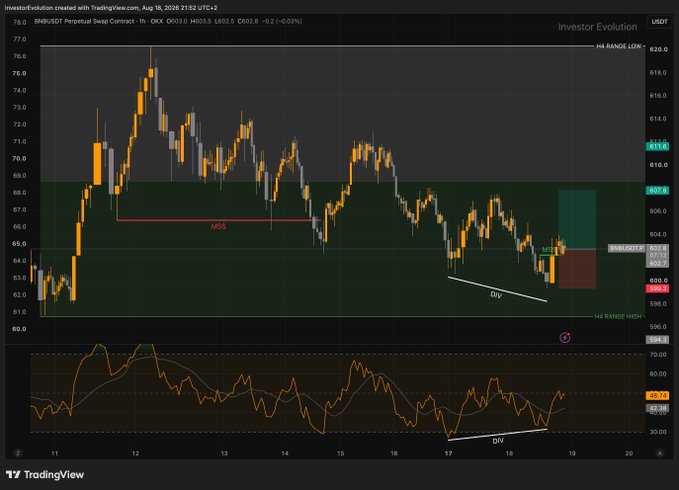Image resolution: width=679 pixels, height=490 pixels.
Task: Select the red 599.3 stop-loss label
Action: pos(658,288)
